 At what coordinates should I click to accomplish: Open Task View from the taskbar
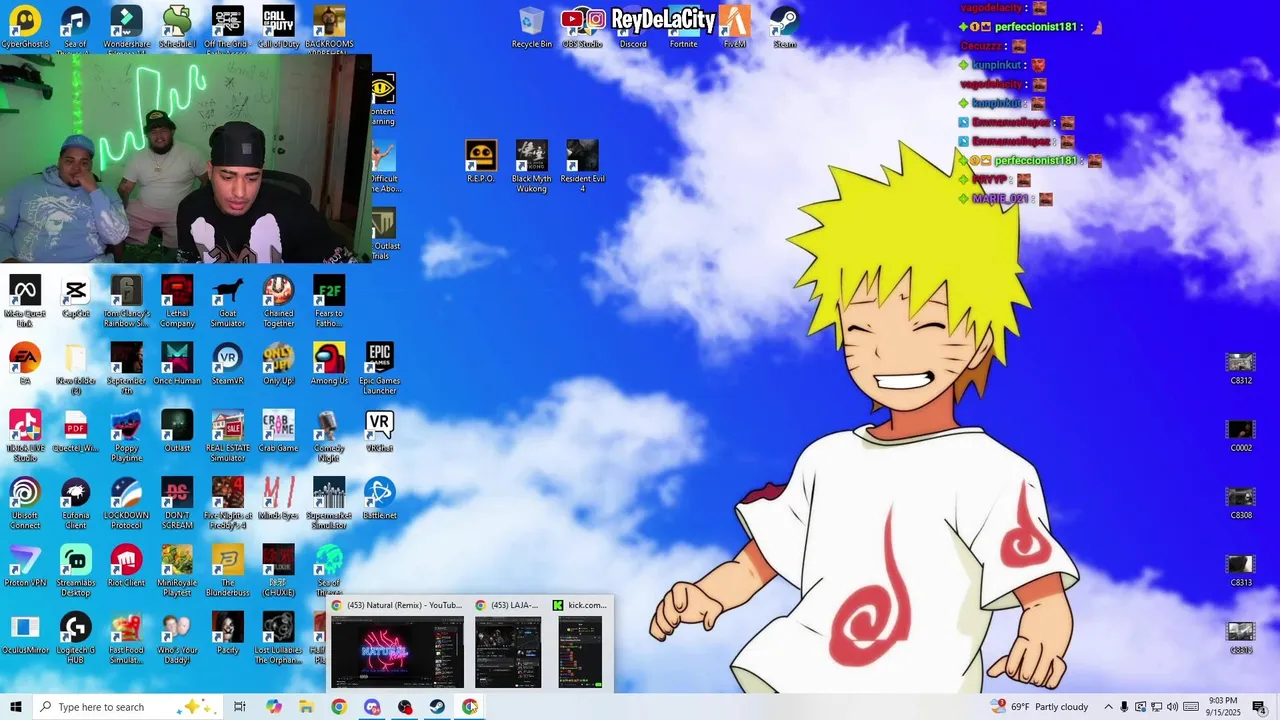(x=240, y=707)
